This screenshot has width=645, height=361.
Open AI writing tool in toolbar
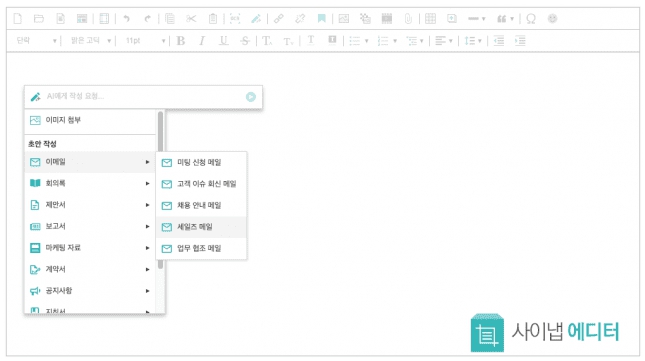256,19
